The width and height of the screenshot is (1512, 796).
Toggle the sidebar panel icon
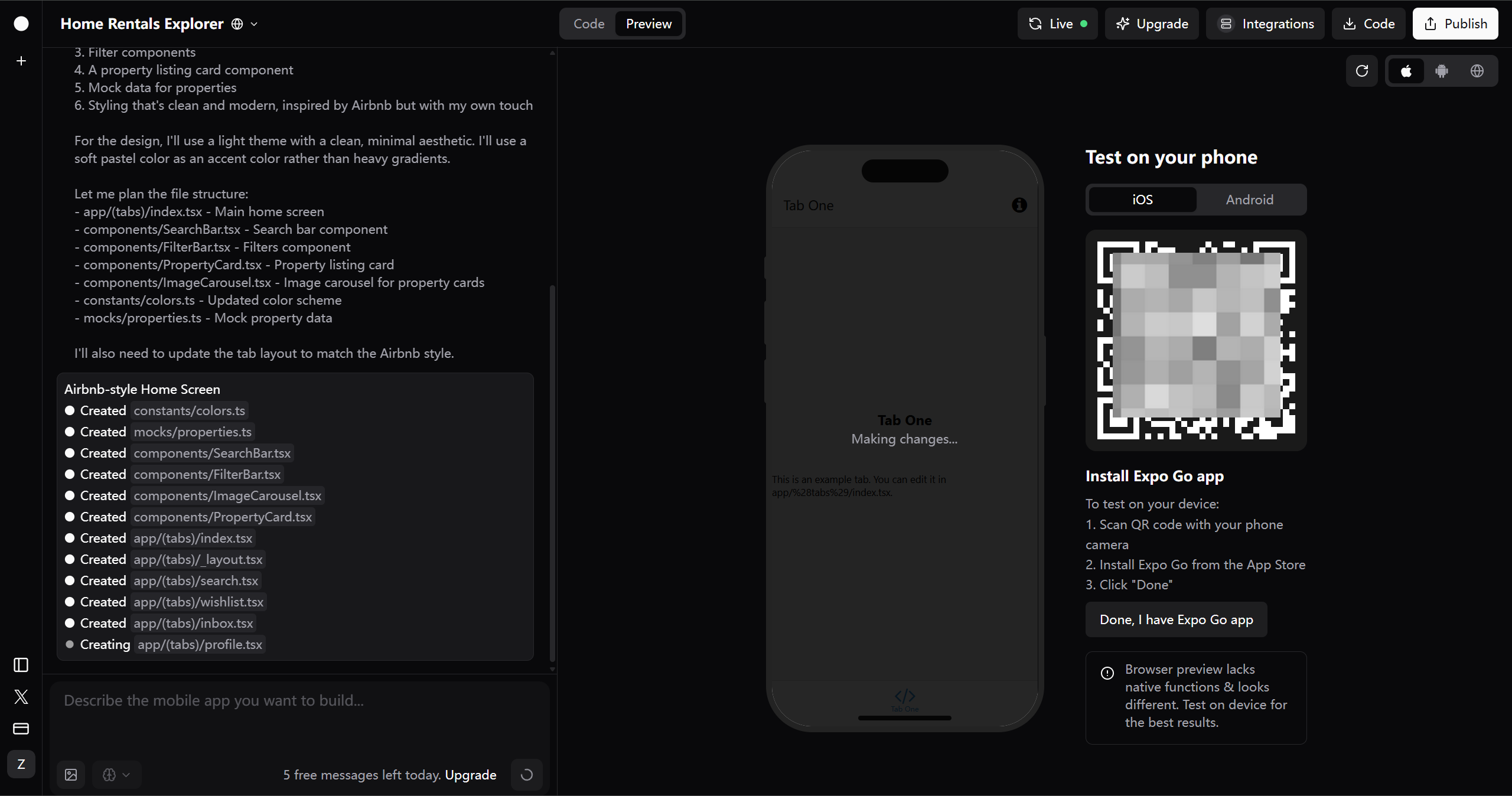21,665
